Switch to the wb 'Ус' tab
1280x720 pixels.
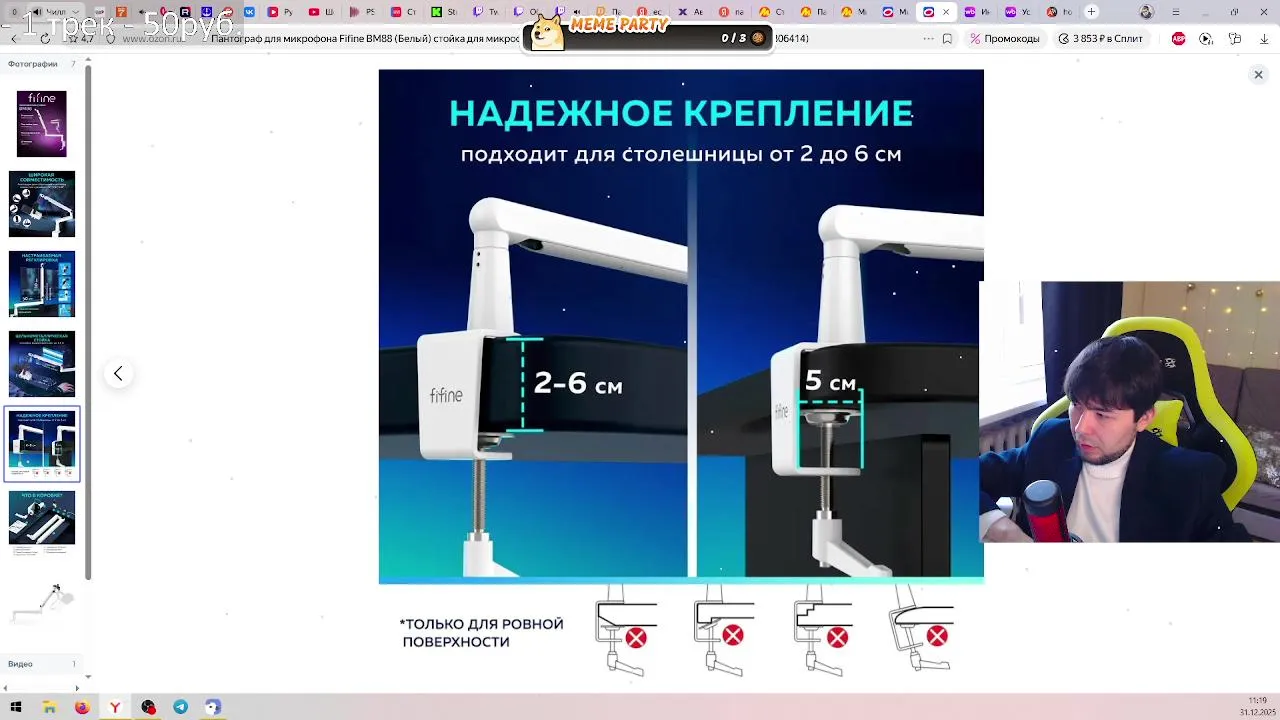click(1018, 11)
